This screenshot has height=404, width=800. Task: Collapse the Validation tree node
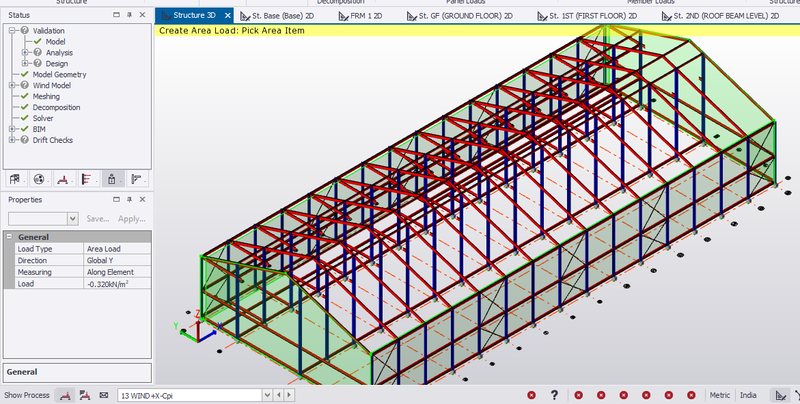[12, 31]
